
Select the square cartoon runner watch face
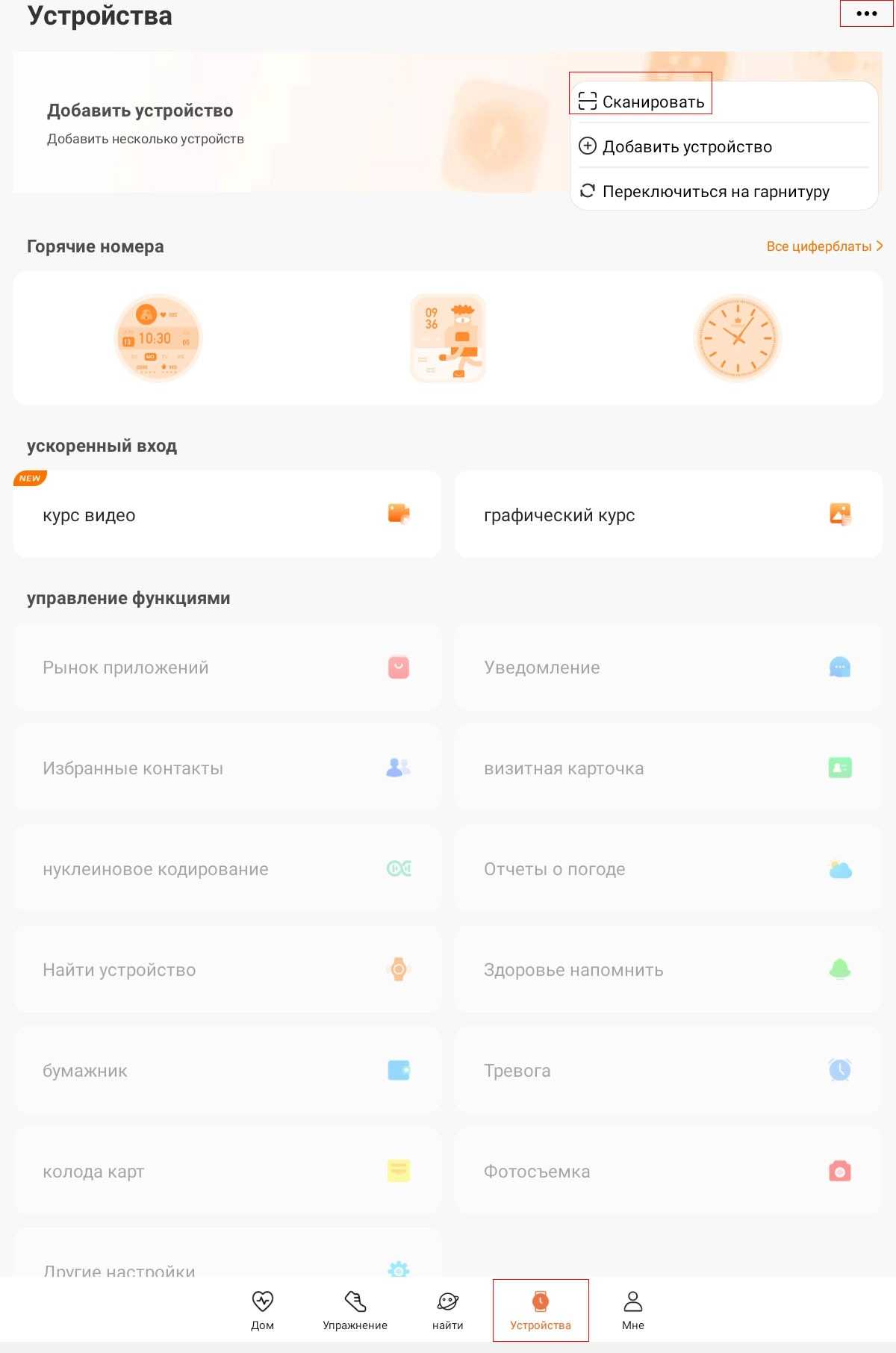click(x=448, y=338)
